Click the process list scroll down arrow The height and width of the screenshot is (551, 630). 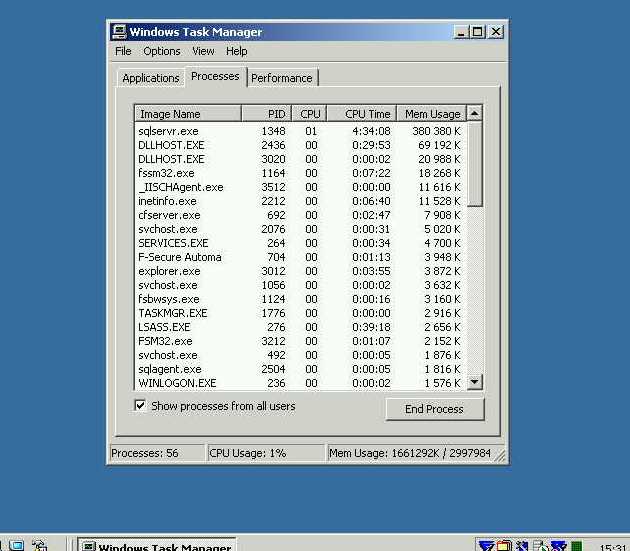(474, 382)
